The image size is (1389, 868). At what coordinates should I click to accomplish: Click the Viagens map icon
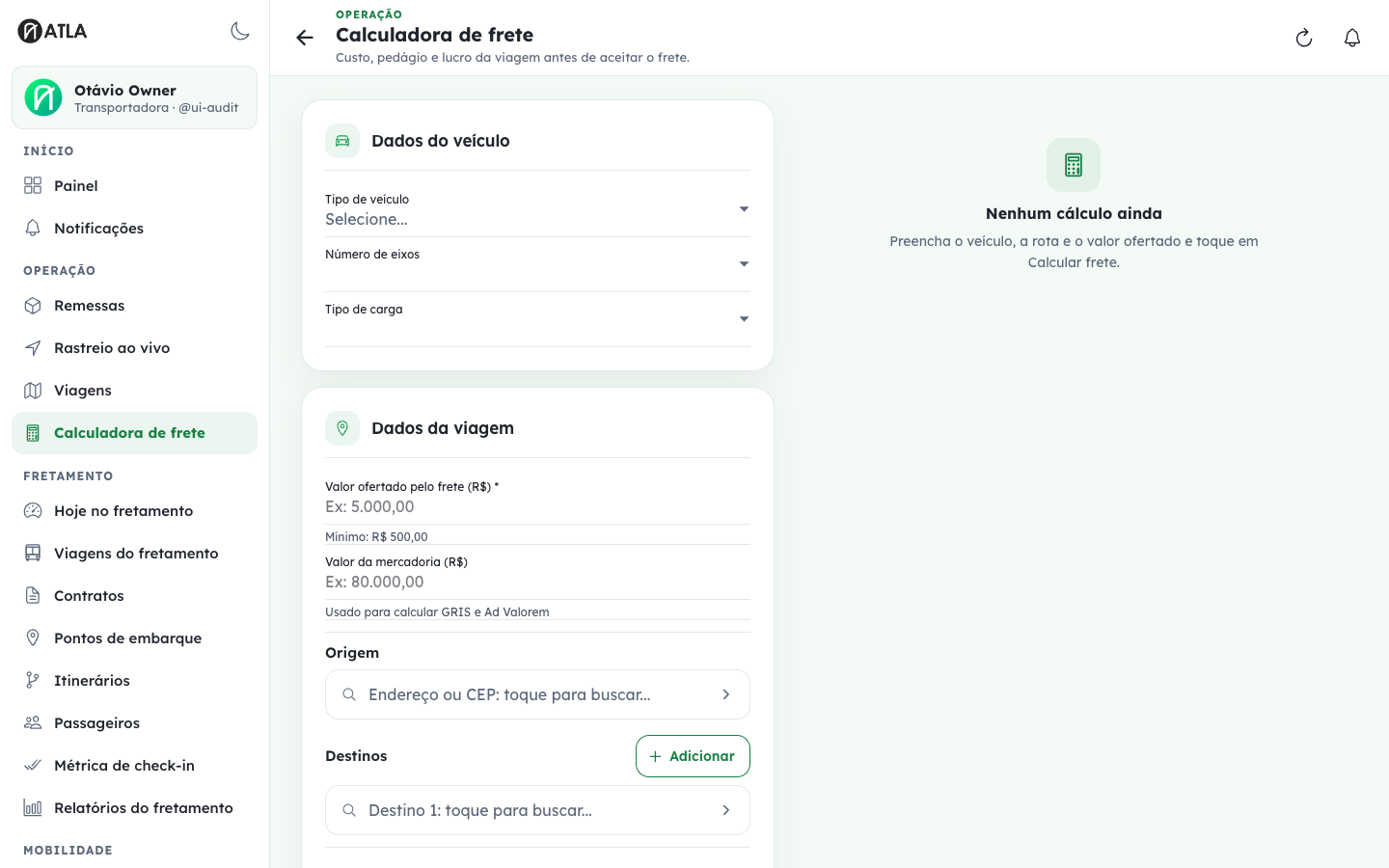[33, 391]
